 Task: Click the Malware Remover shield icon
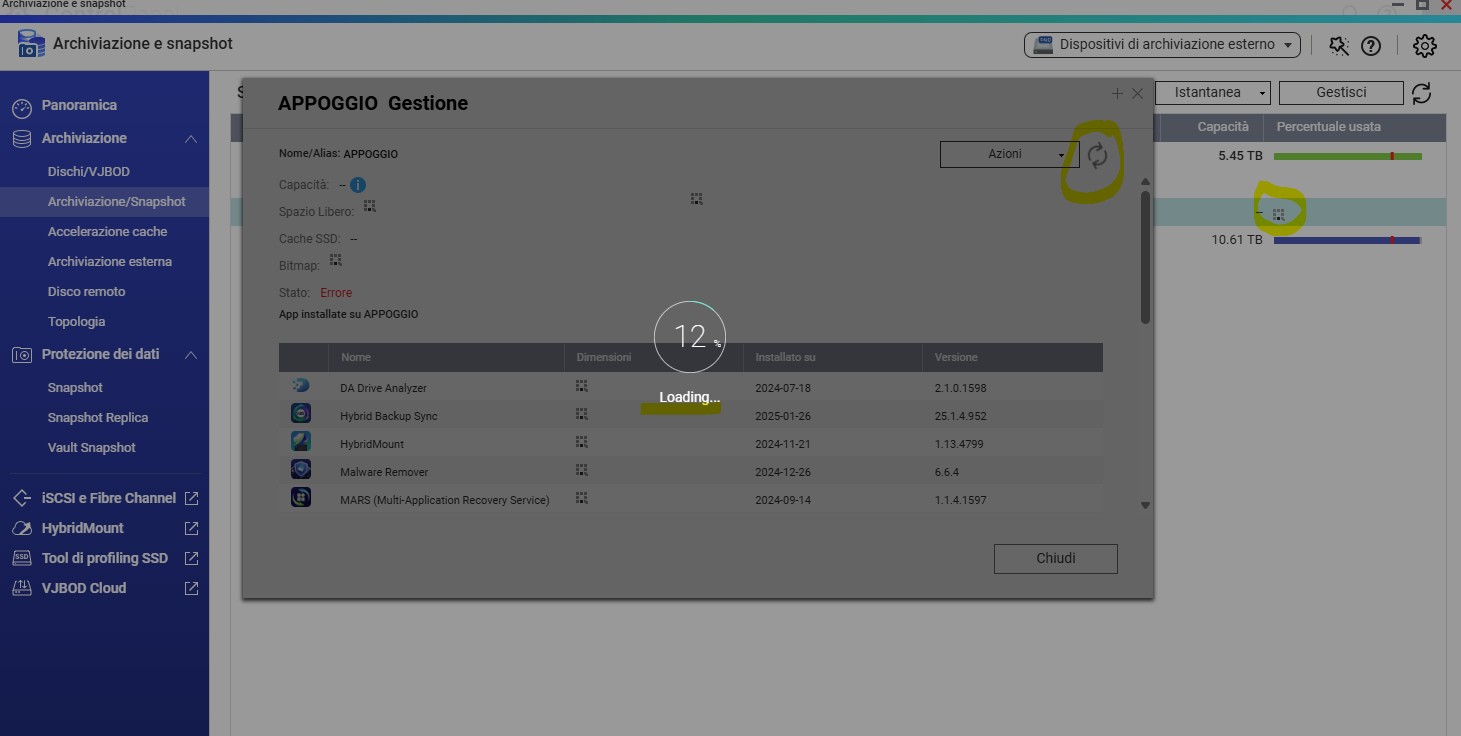click(x=301, y=470)
